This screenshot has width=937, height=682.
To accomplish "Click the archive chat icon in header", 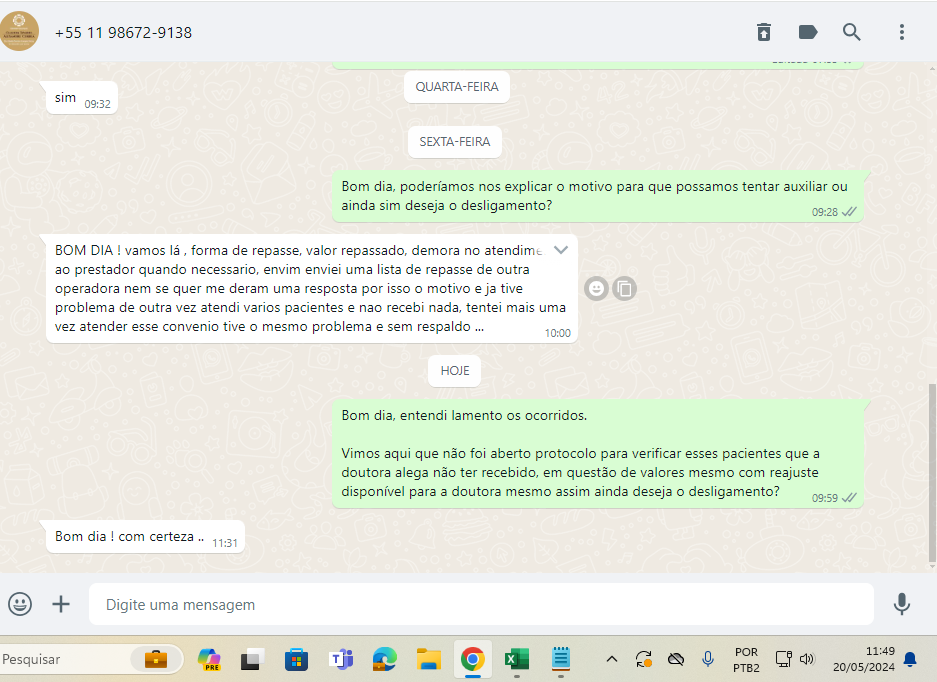I will [x=764, y=32].
